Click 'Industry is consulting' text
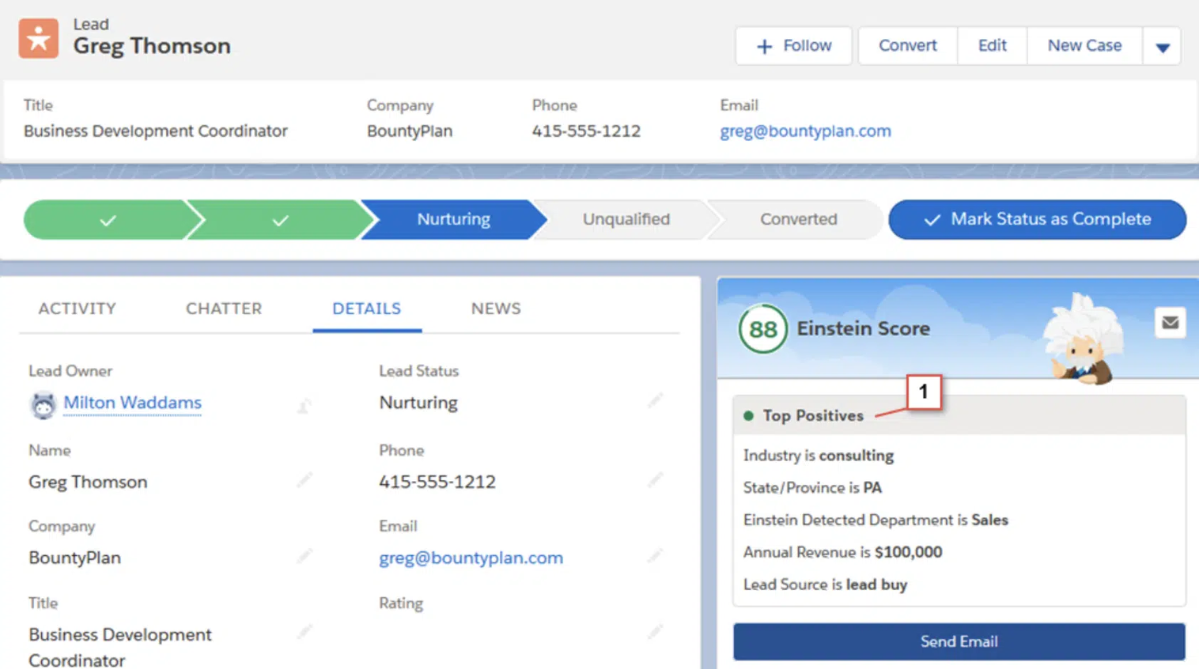 (x=818, y=456)
